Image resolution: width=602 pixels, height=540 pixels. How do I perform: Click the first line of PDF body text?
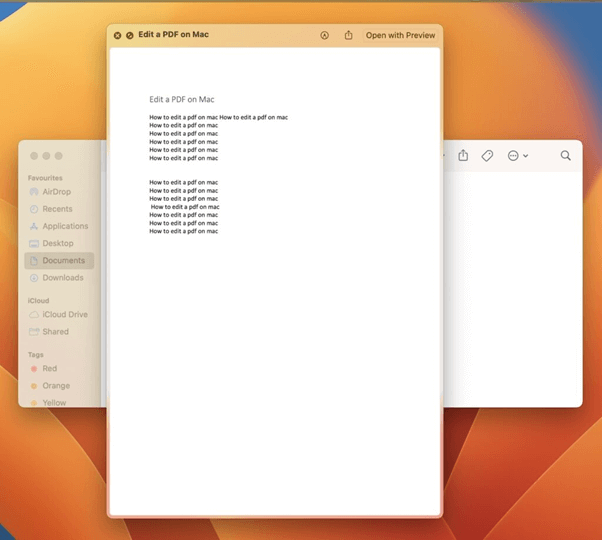(x=218, y=117)
